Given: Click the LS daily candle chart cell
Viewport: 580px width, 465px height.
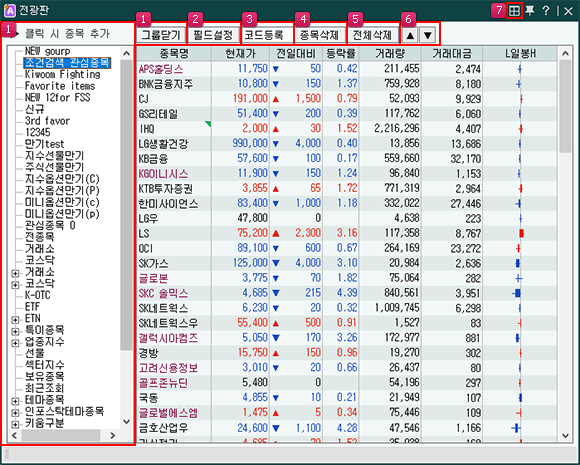Looking at the screenshot, I should (x=520, y=233).
